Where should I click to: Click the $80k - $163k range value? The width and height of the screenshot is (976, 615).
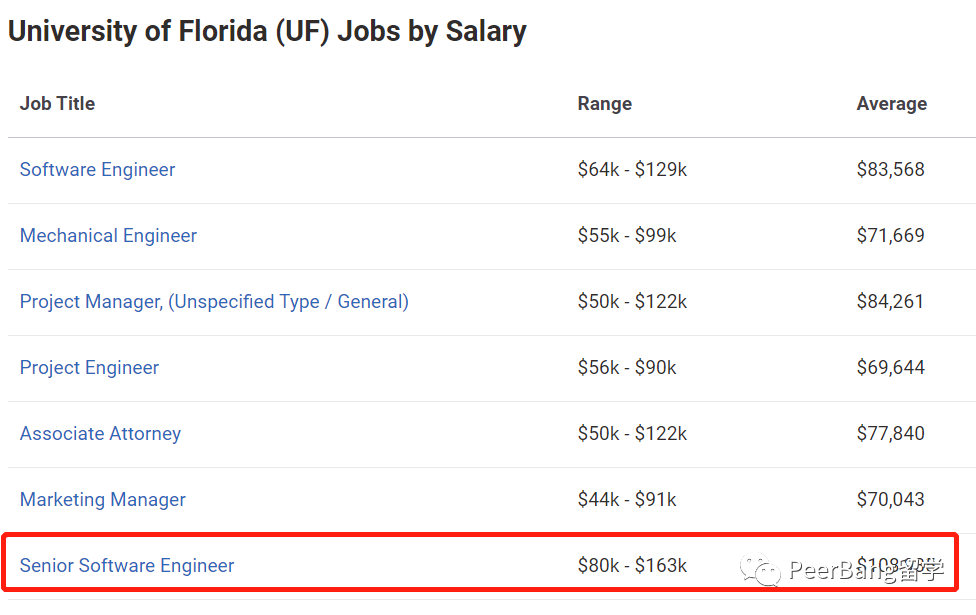(632, 565)
